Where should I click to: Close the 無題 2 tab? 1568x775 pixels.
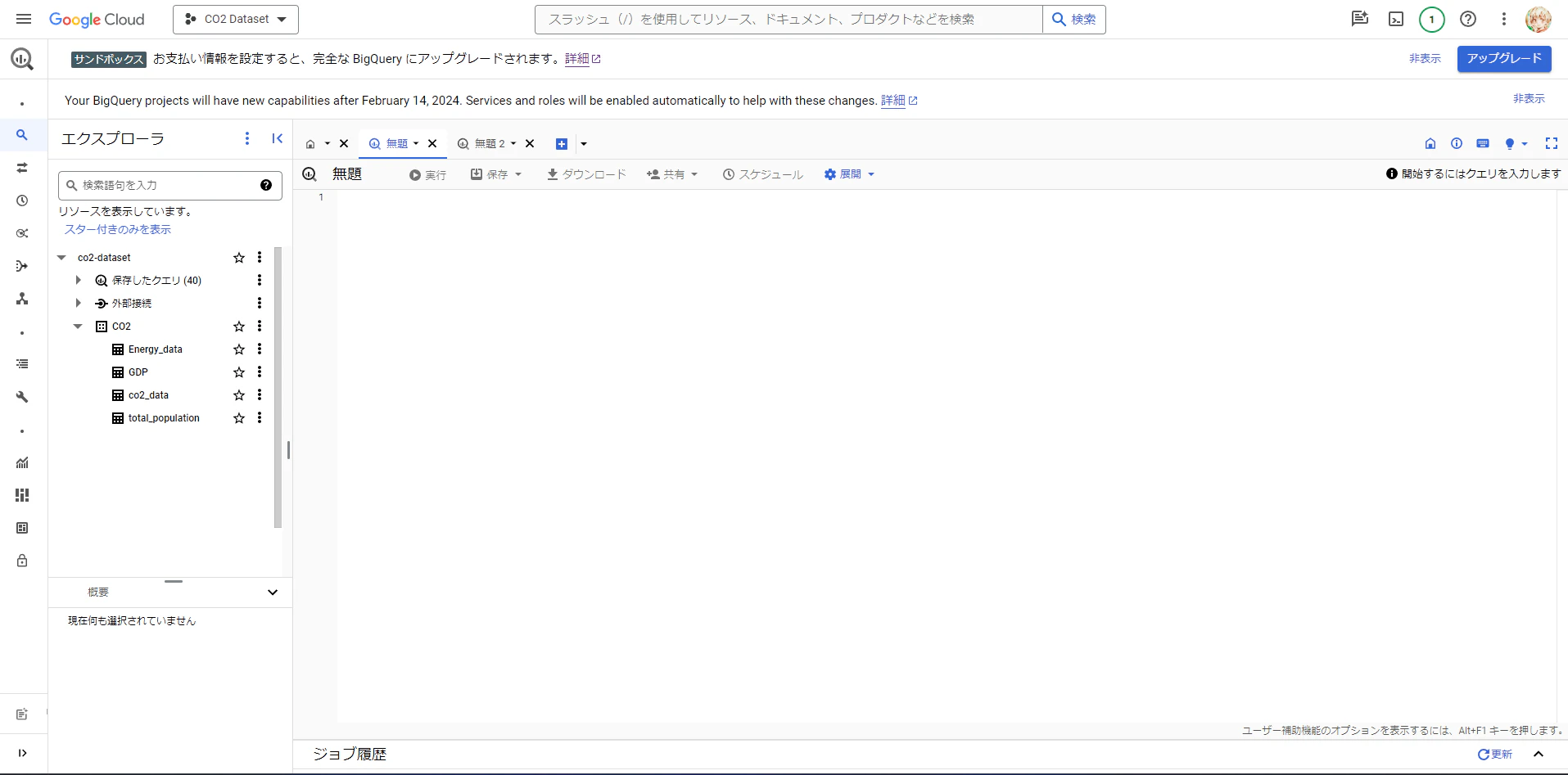530,144
